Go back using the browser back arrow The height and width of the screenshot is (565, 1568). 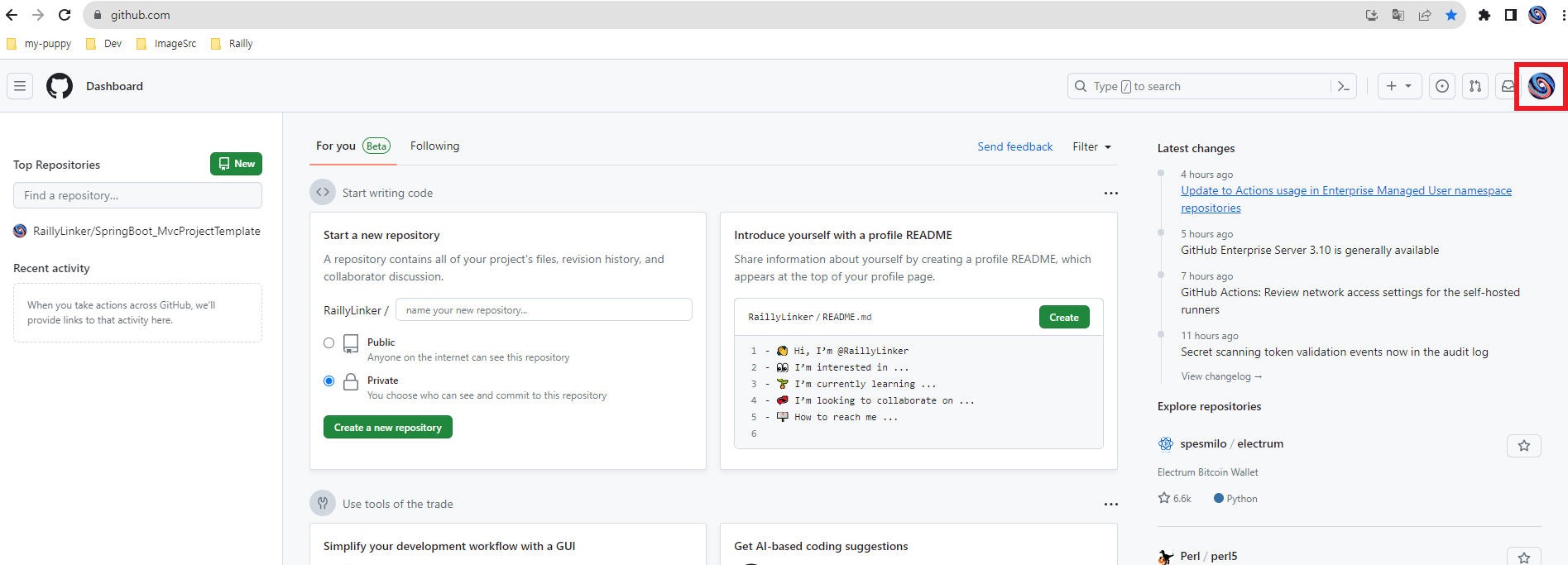click(12, 15)
